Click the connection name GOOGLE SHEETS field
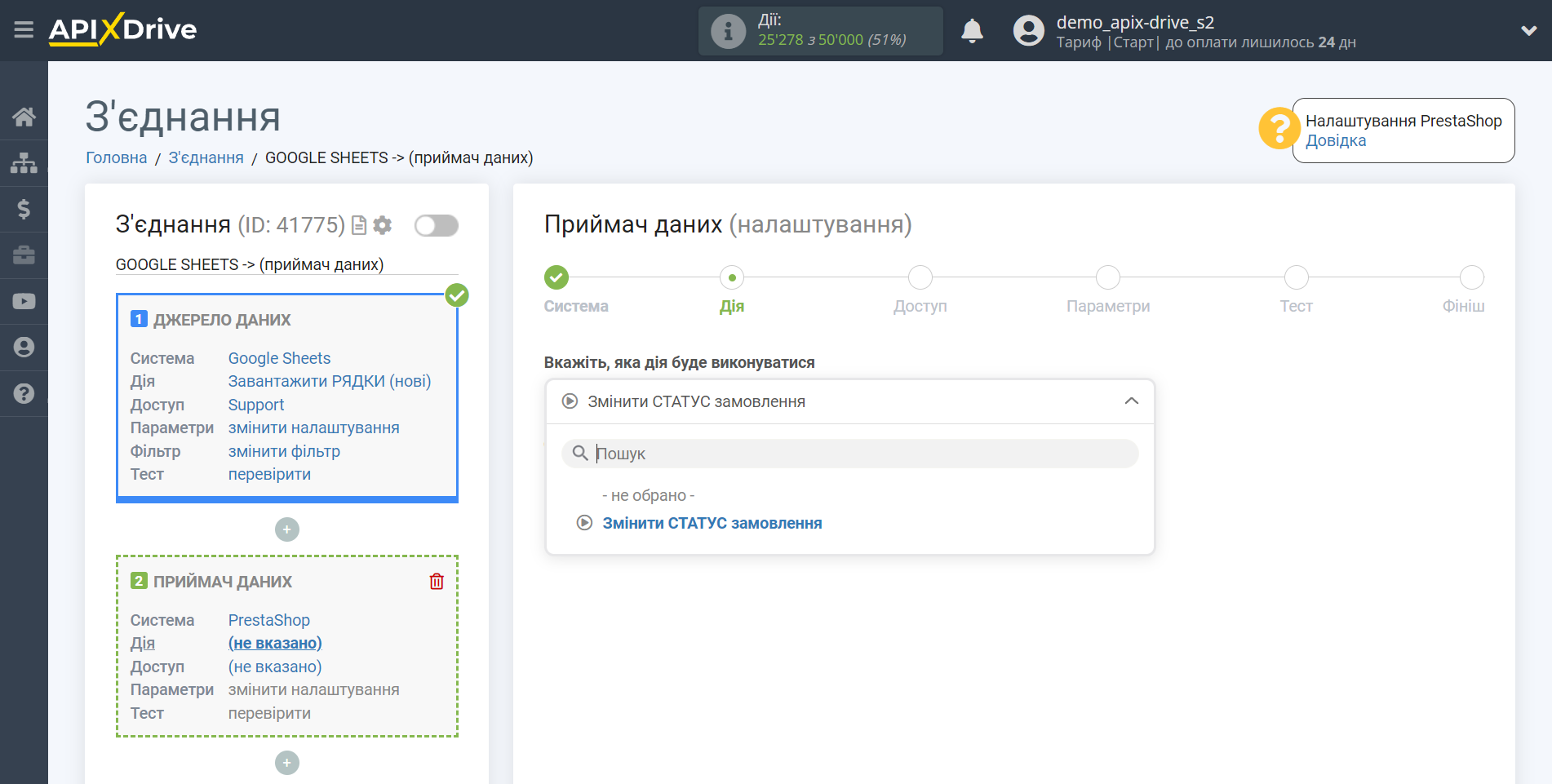 coord(286,264)
